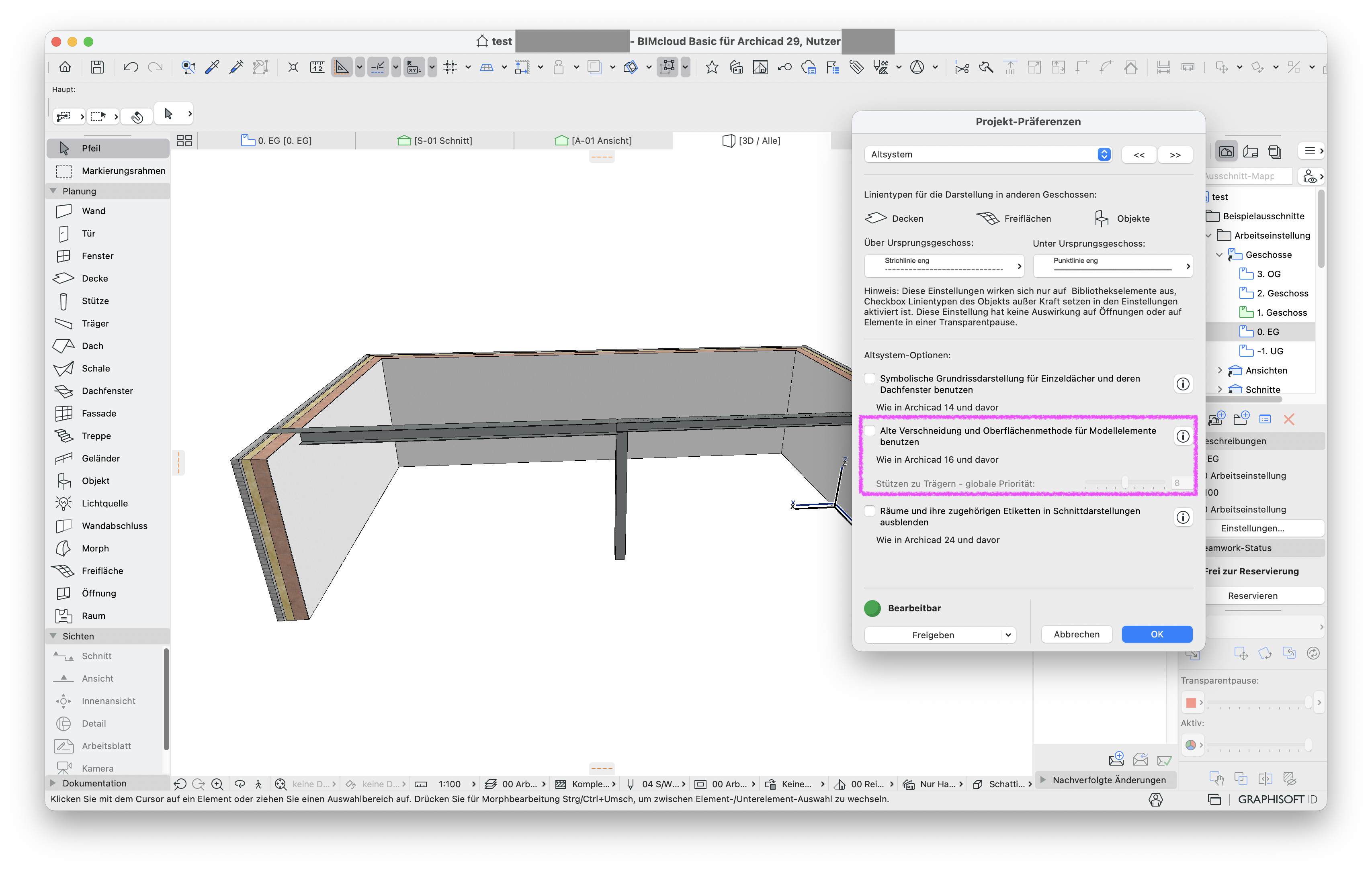
Task: Click the Reservieren button
Action: (x=1252, y=596)
